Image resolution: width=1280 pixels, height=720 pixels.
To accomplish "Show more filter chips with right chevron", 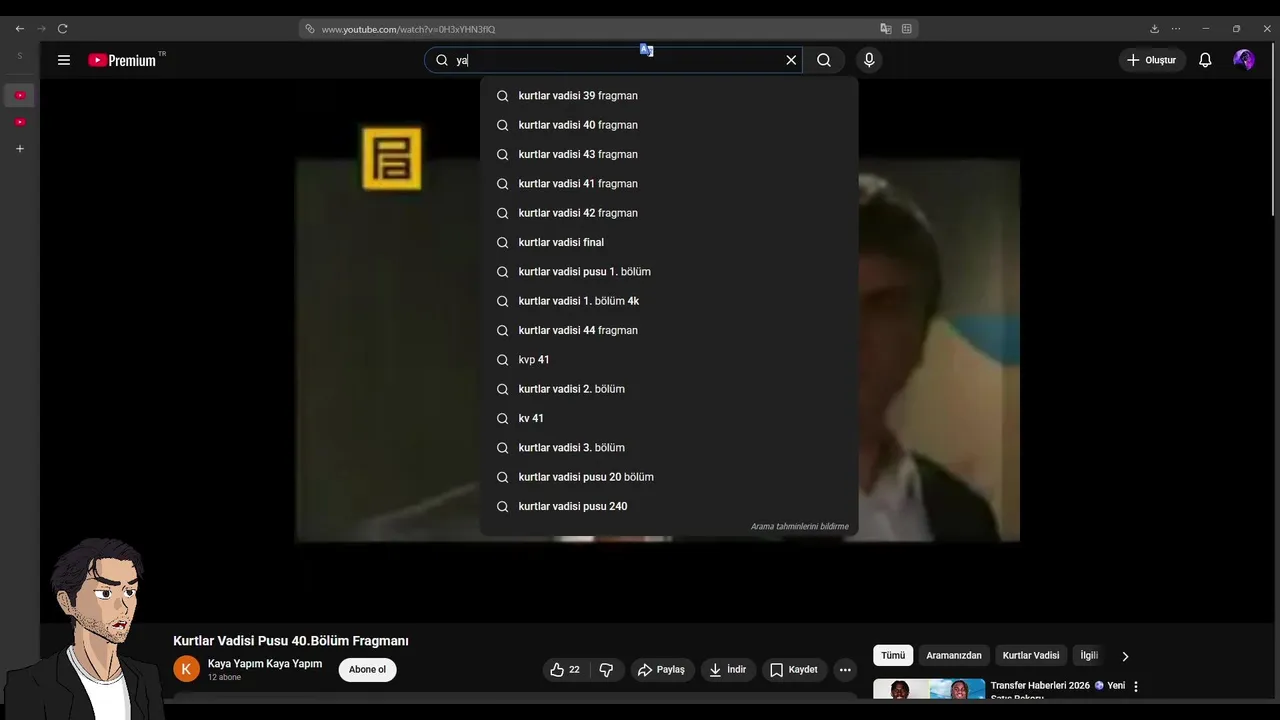I will pyautogui.click(x=1125, y=657).
